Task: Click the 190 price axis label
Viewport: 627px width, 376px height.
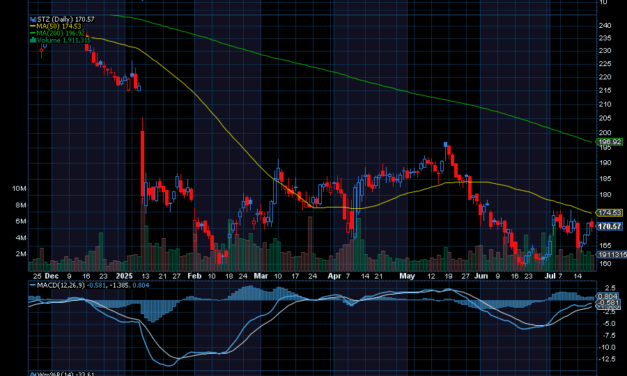Action: pos(605,163)
